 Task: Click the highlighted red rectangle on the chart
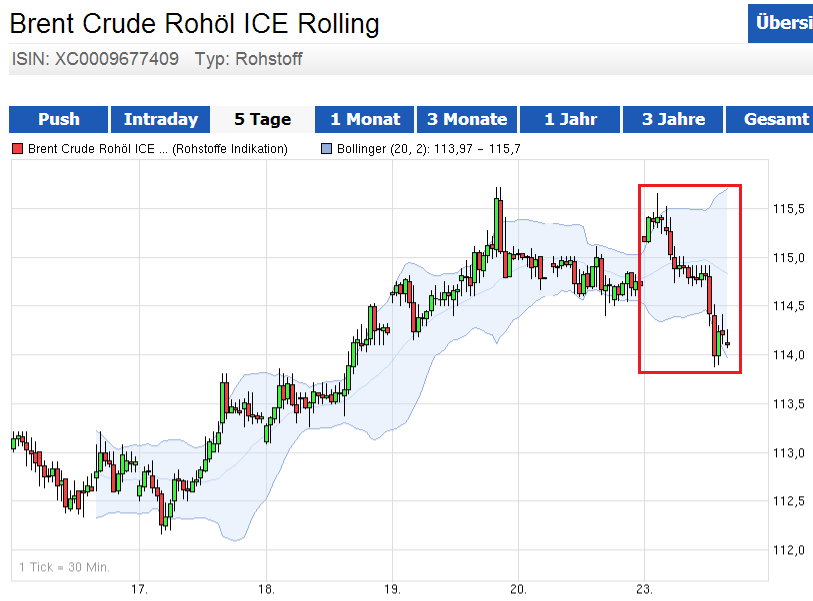(x=690, y=280)
